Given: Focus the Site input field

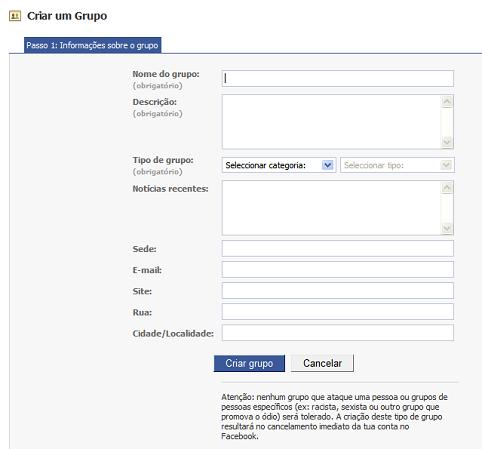Looking at the screenshot, I should click(338, 291).
